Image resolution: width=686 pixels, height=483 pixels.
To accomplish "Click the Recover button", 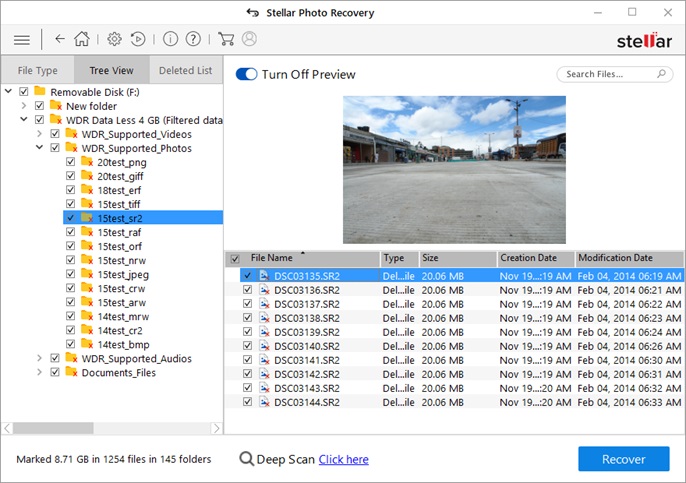I will tap(623, 459).
